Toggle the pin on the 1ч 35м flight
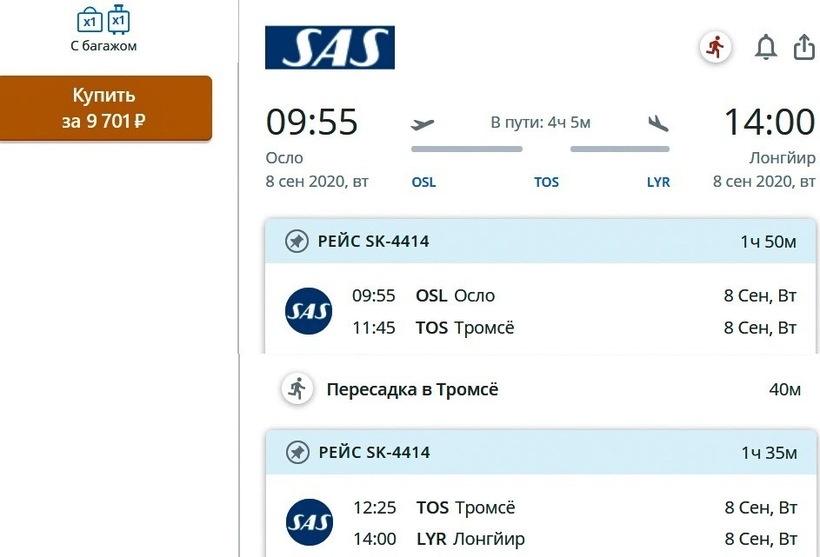The image size is (820, 557). pyautogui.click(x=296, y=452)
